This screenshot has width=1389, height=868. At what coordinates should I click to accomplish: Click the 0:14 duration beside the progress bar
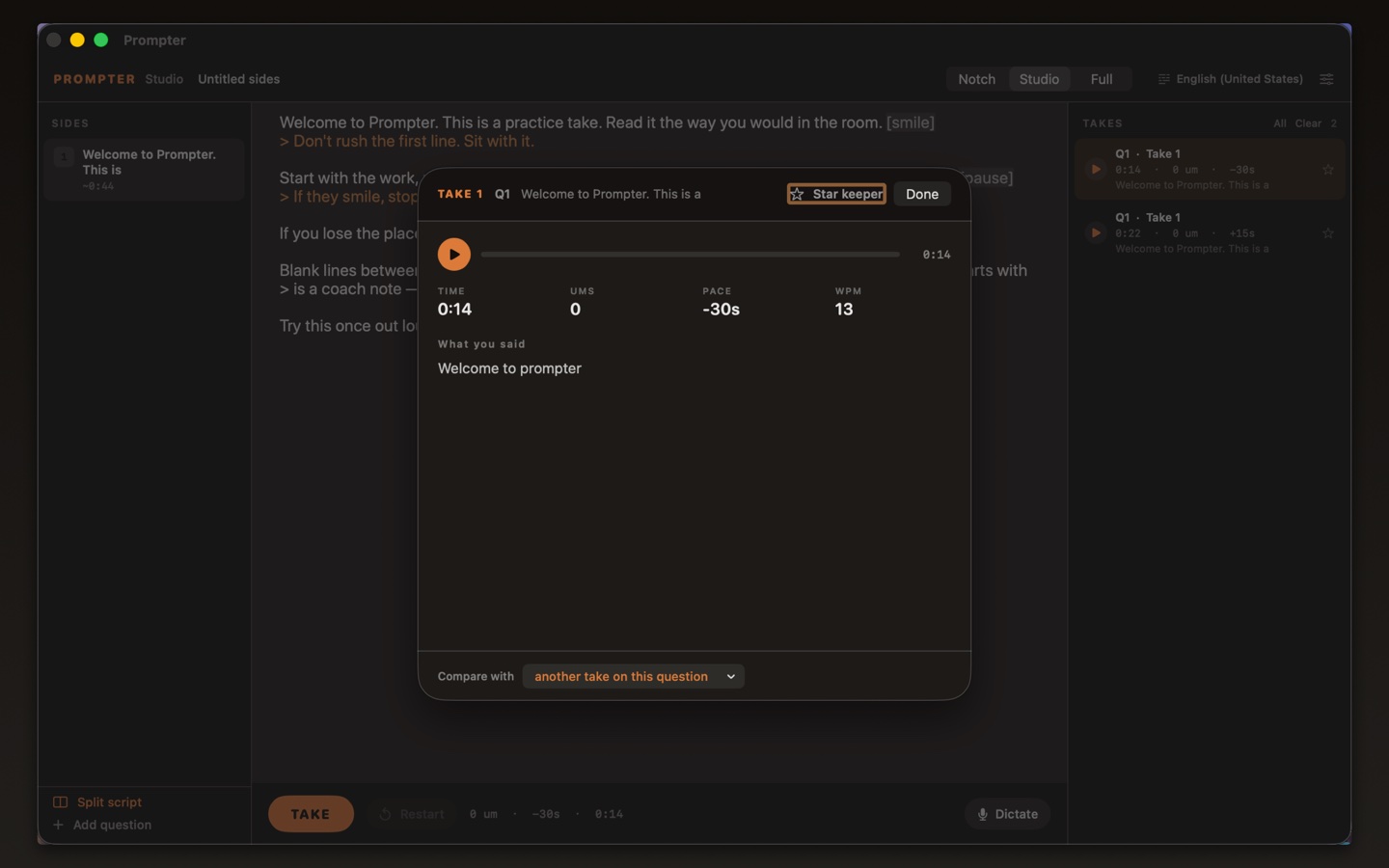pos(937,255)
